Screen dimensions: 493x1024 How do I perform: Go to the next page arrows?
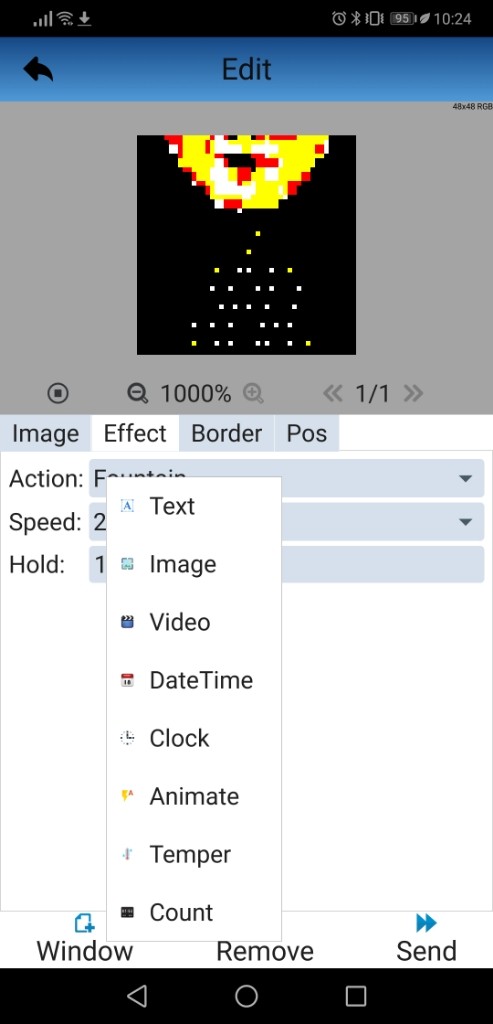coord(413,393)
